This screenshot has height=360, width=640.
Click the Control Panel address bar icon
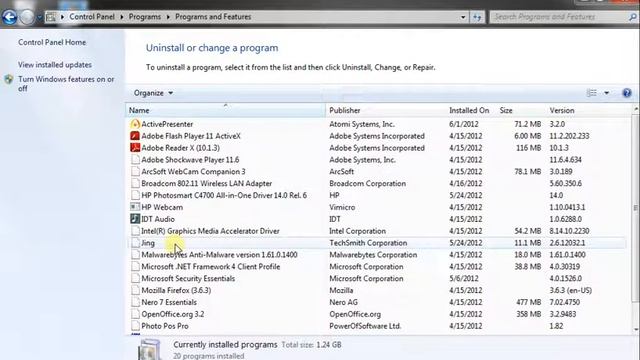tap(51, 17)
